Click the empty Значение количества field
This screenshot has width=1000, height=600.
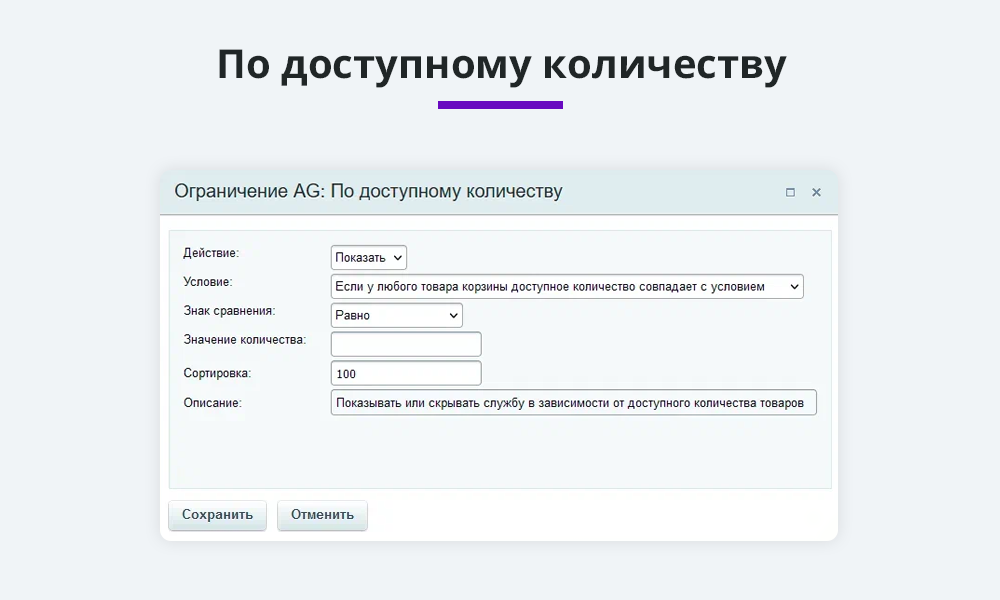click(x=405, y=343)
